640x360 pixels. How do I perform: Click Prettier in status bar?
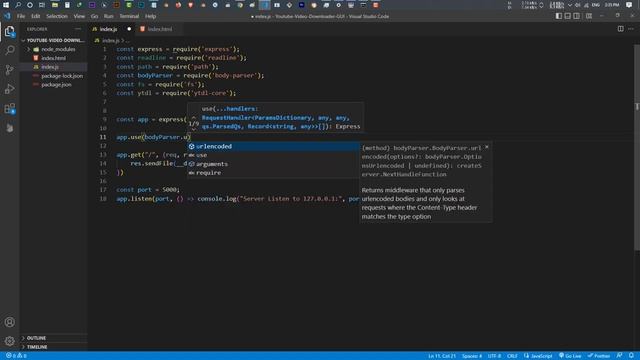tap(599, 356)
